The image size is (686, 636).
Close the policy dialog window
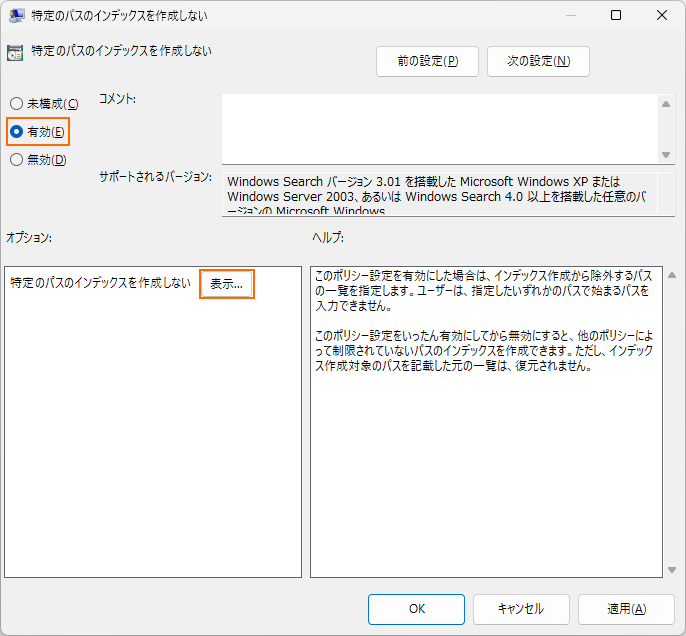coord(662,15)
